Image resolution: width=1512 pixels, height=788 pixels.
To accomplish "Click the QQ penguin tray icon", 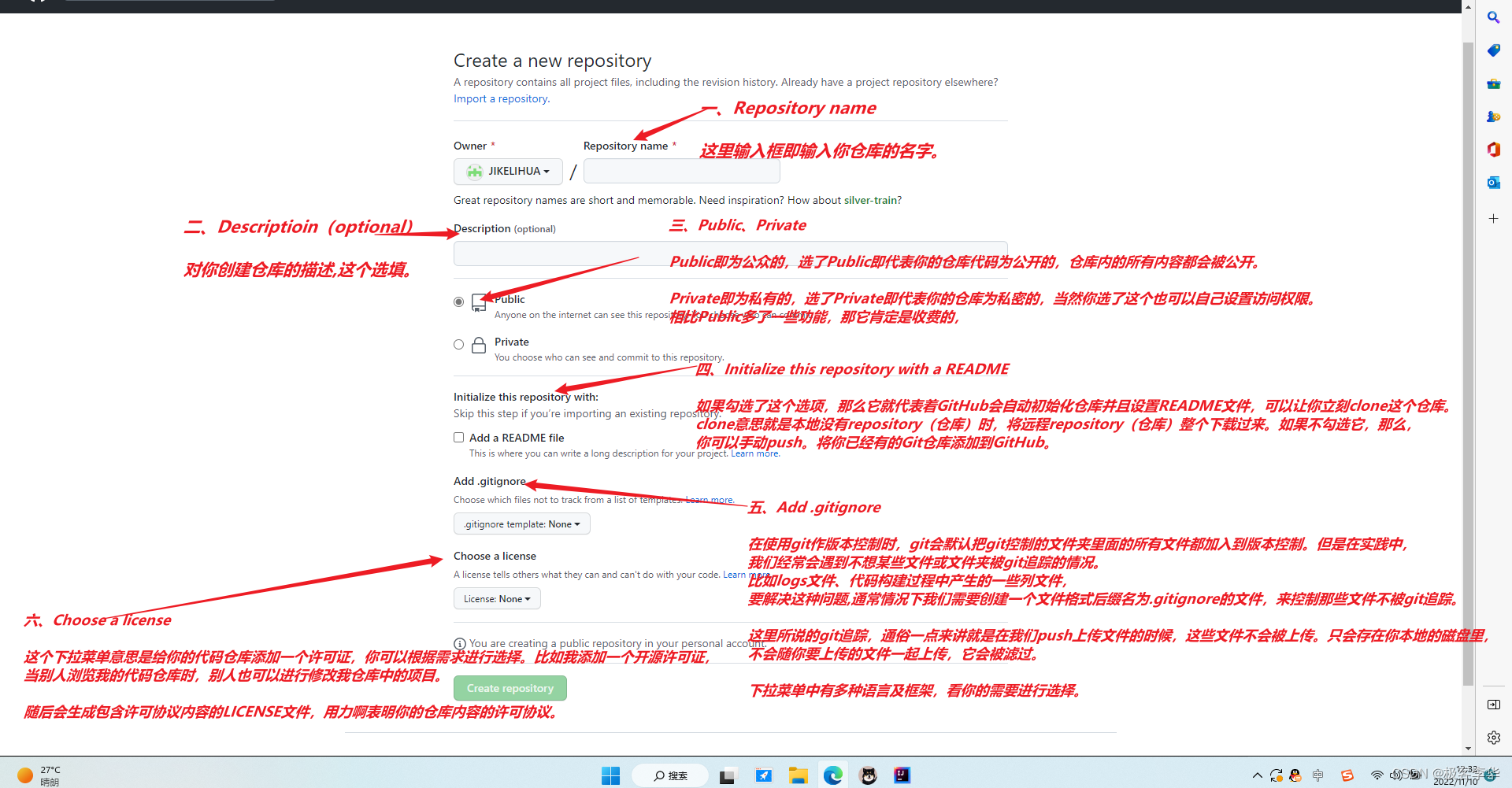I will point(1295,775).
